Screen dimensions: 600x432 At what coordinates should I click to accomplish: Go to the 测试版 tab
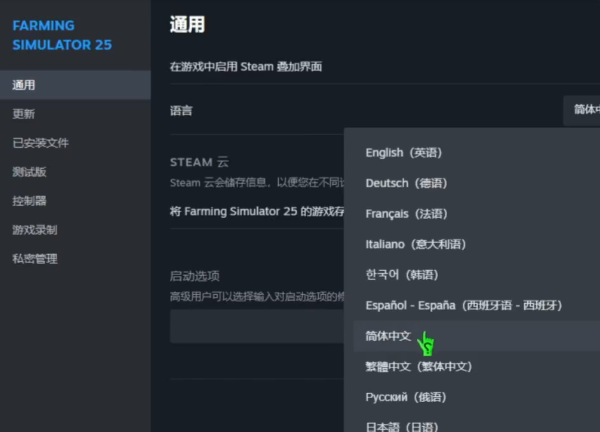click(x=30, y=172)
